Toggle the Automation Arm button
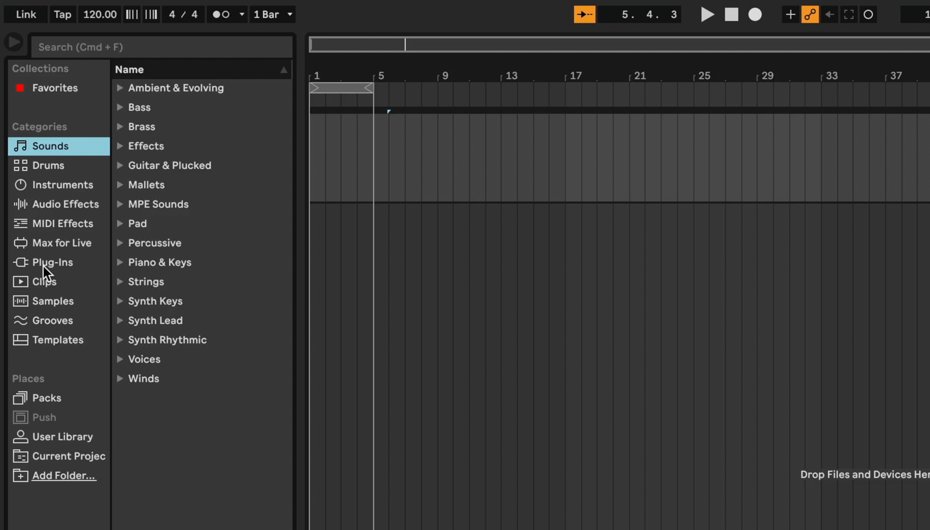Image resolution: width=930 pixels, height=530 pixels. [x=810, y=14]
